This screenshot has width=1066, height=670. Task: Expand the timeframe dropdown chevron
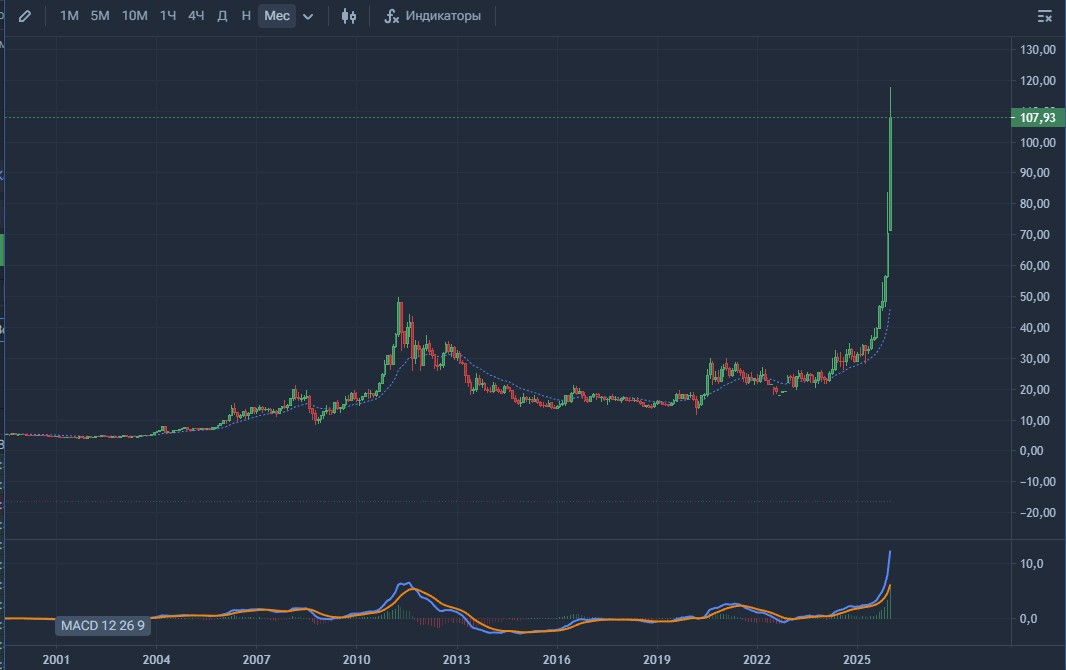point(308,16)
